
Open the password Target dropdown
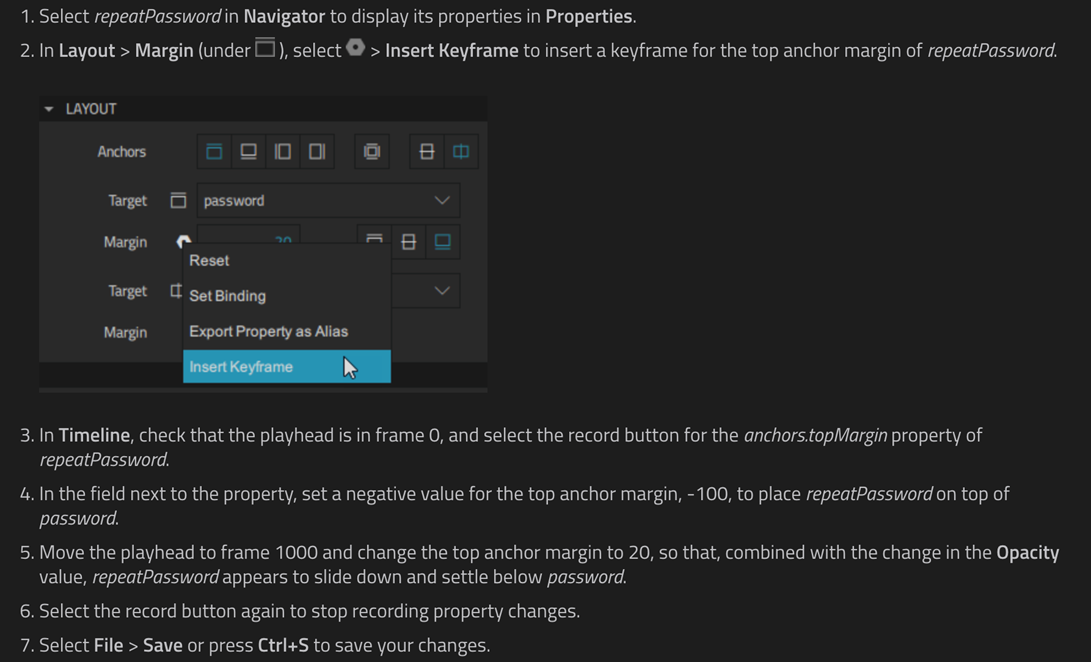[x=328, y=200]
